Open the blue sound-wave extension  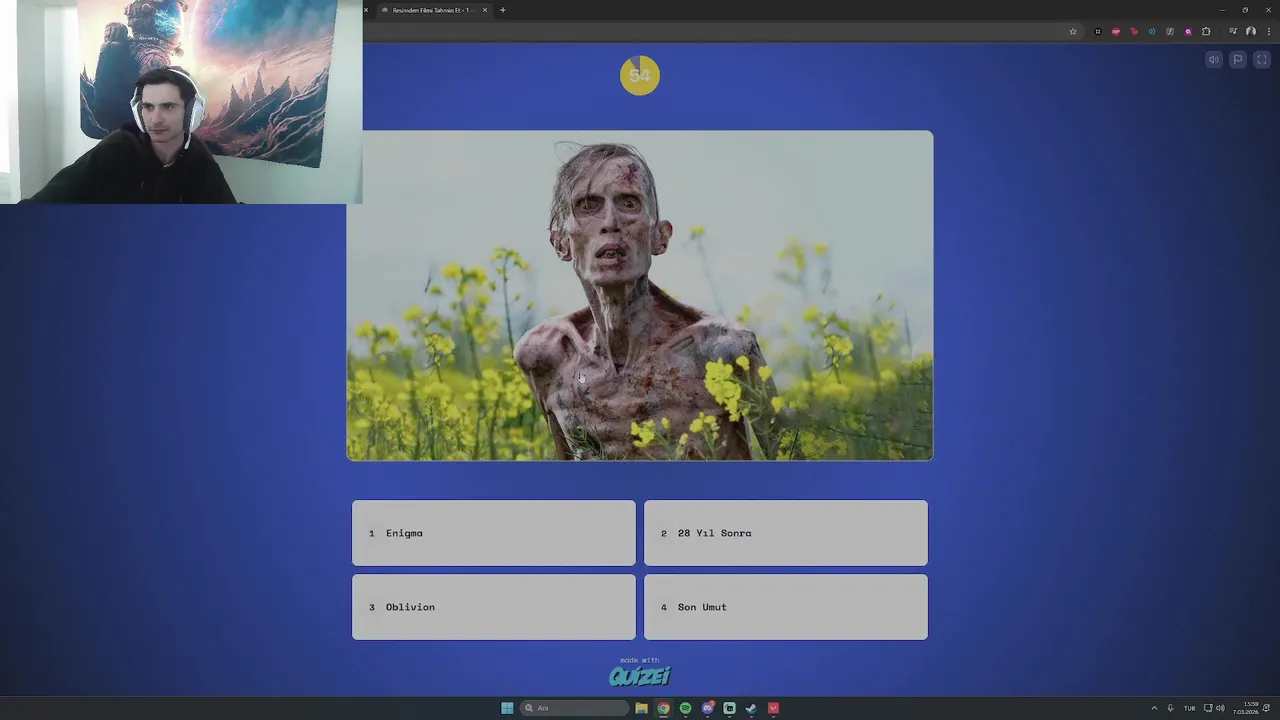point(1152,32)
